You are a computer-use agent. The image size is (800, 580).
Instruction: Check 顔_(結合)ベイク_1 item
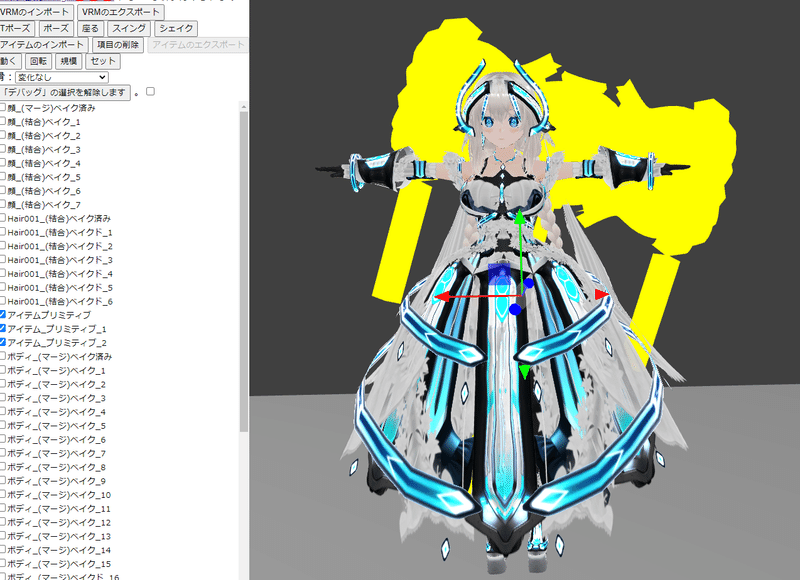3,121
